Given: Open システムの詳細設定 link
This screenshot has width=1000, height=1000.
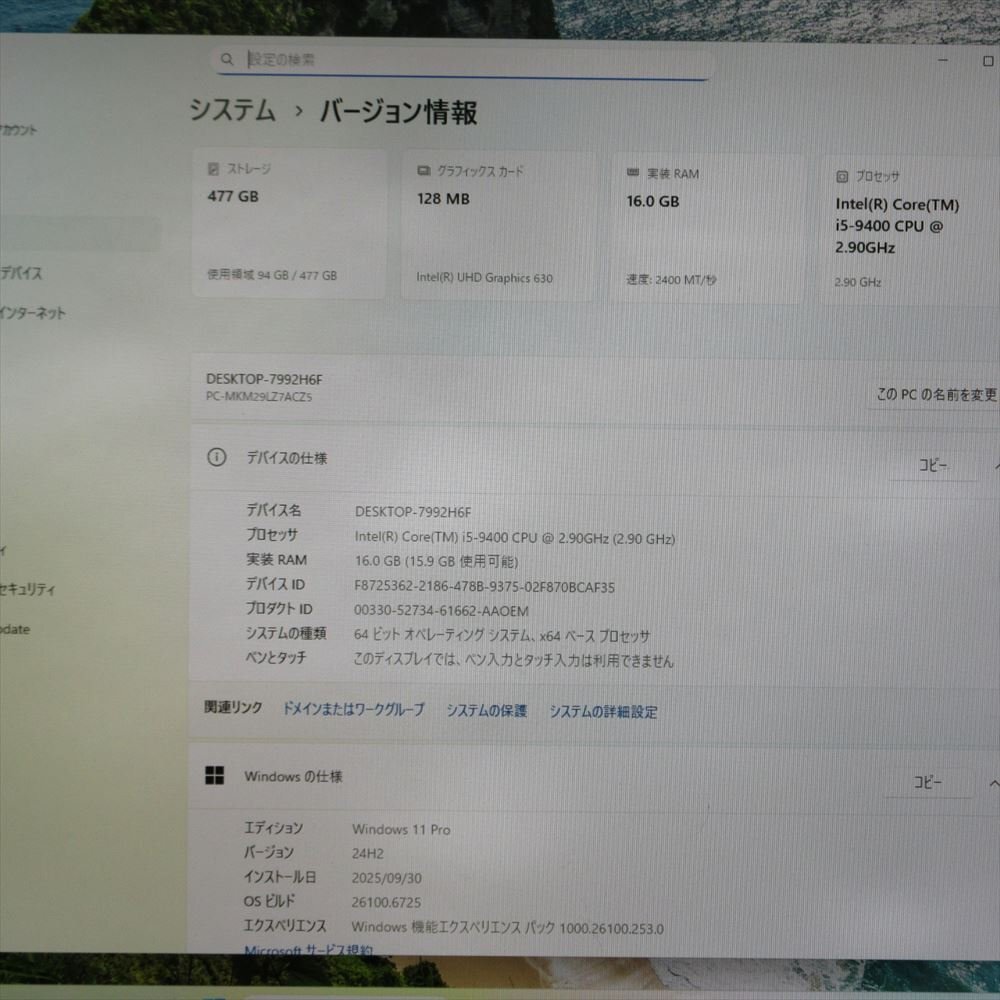Looking at the screenshot, I should click(x=604, y=712).
